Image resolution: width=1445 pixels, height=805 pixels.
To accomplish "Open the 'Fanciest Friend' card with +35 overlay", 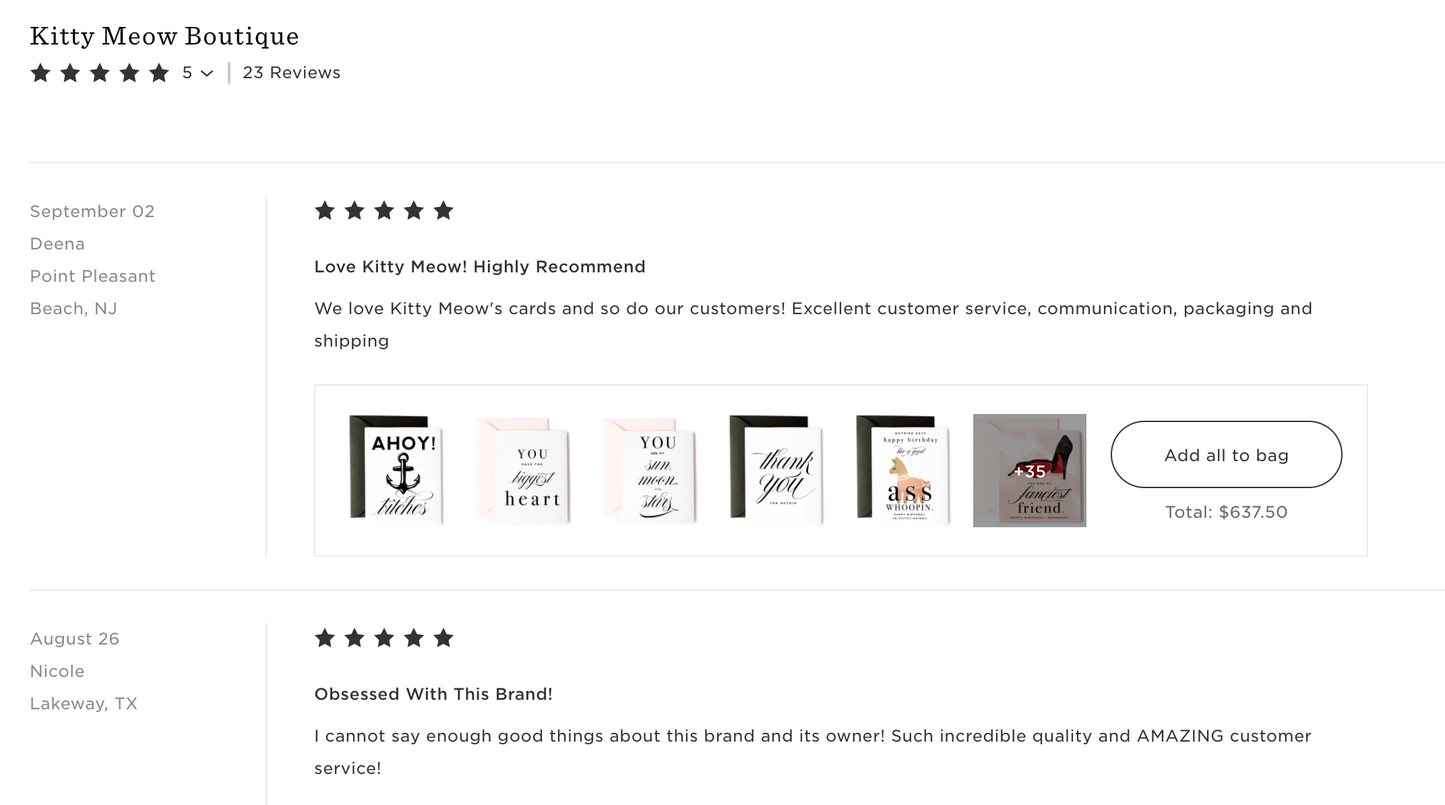I will 1029,470.
